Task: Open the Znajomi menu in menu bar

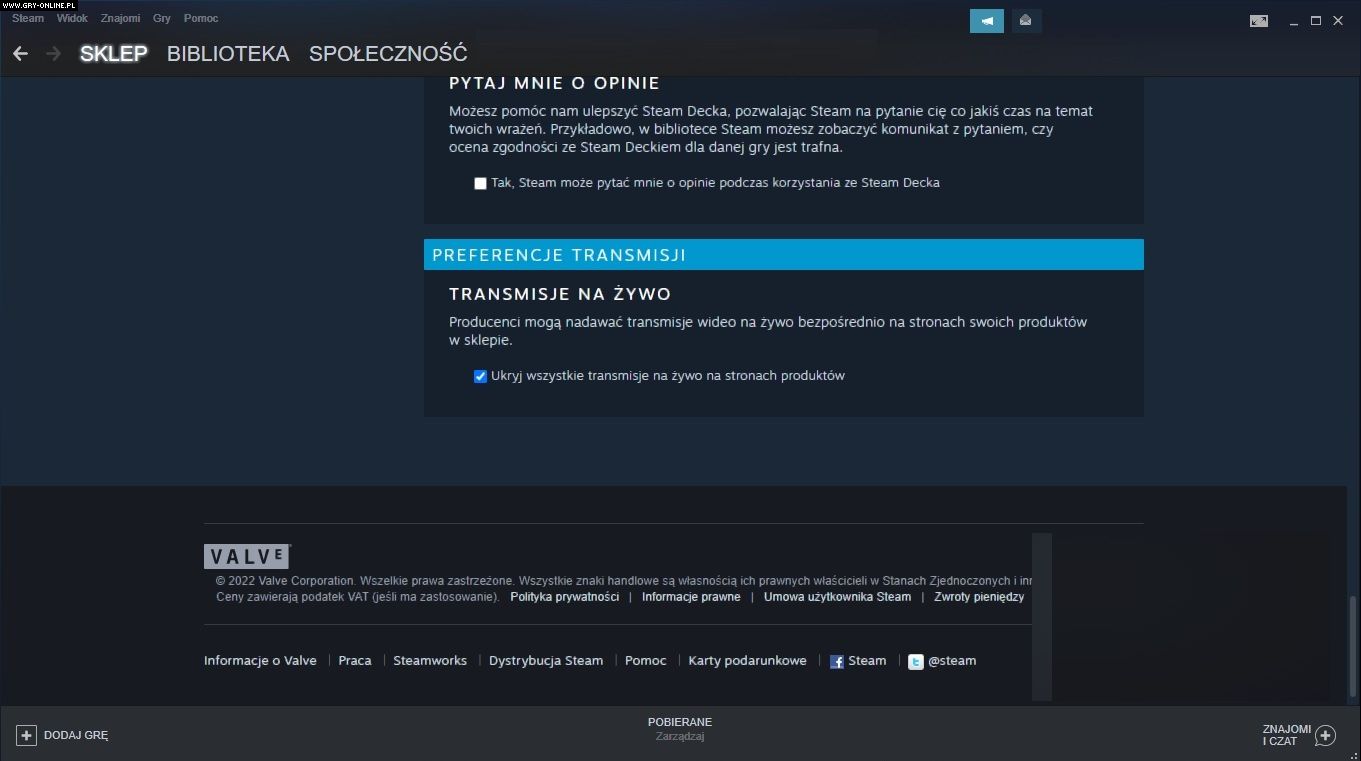Action: (x=120, y=18)
